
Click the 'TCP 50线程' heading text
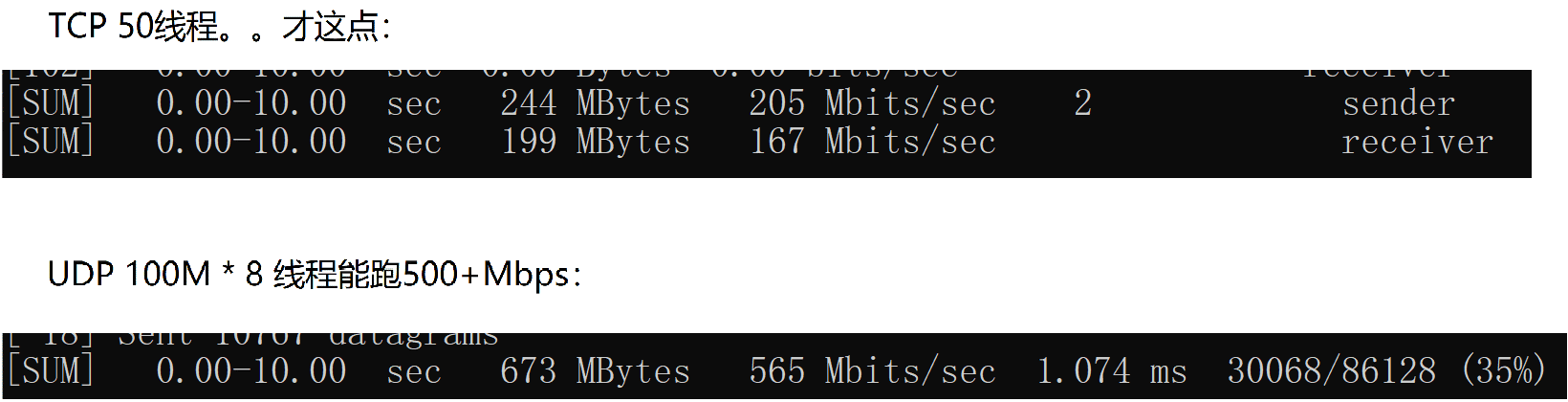click(x=133, y=27)
